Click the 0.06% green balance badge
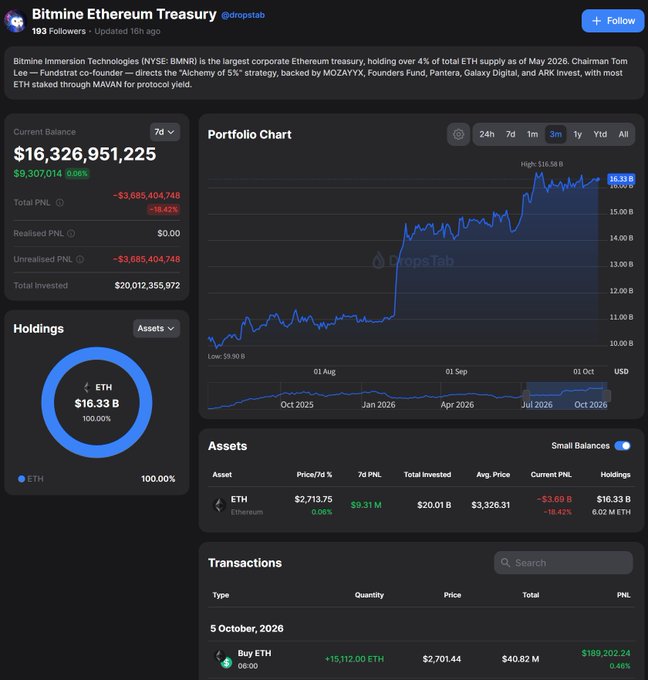 click(x=77, y=173)
